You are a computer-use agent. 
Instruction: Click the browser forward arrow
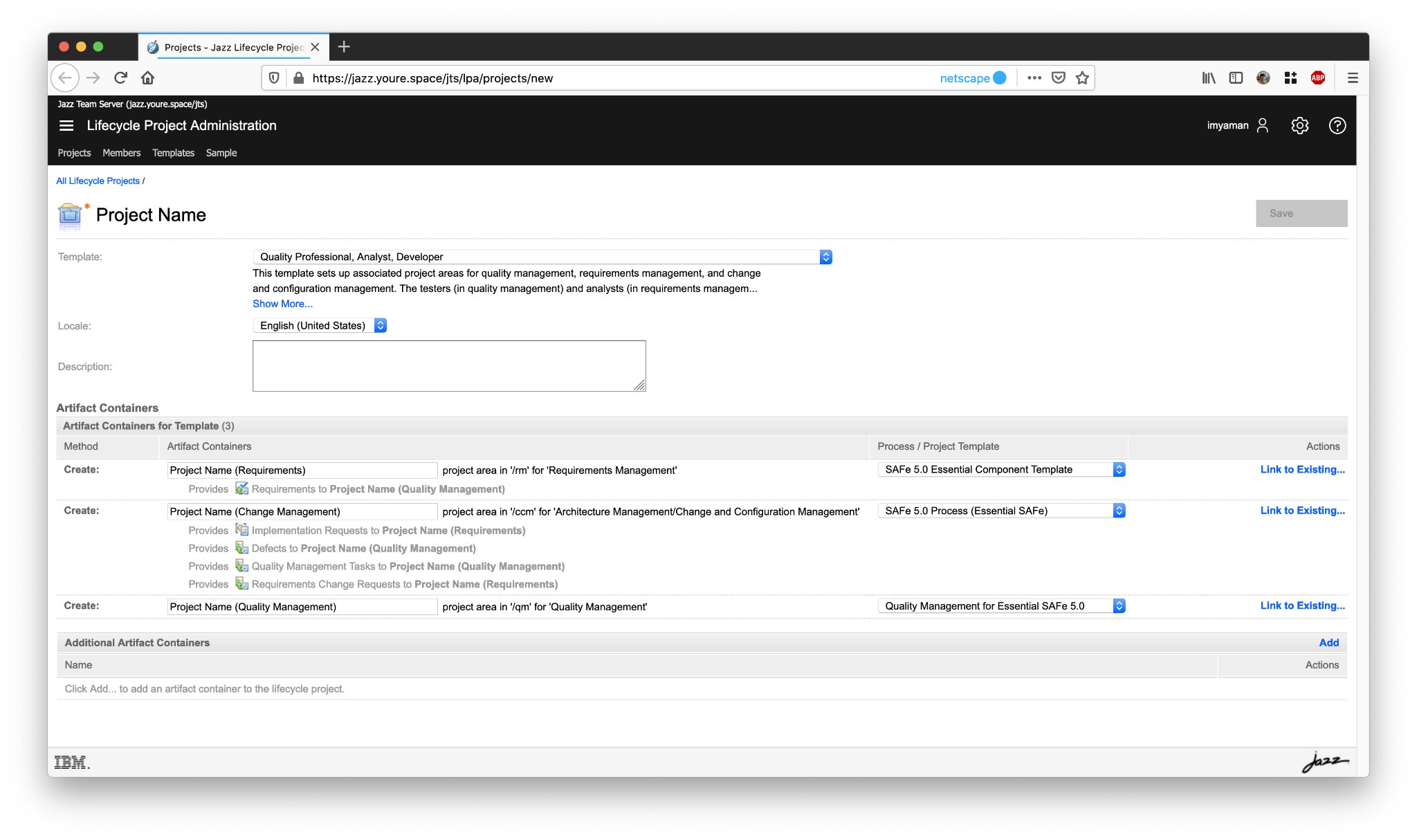93,78
